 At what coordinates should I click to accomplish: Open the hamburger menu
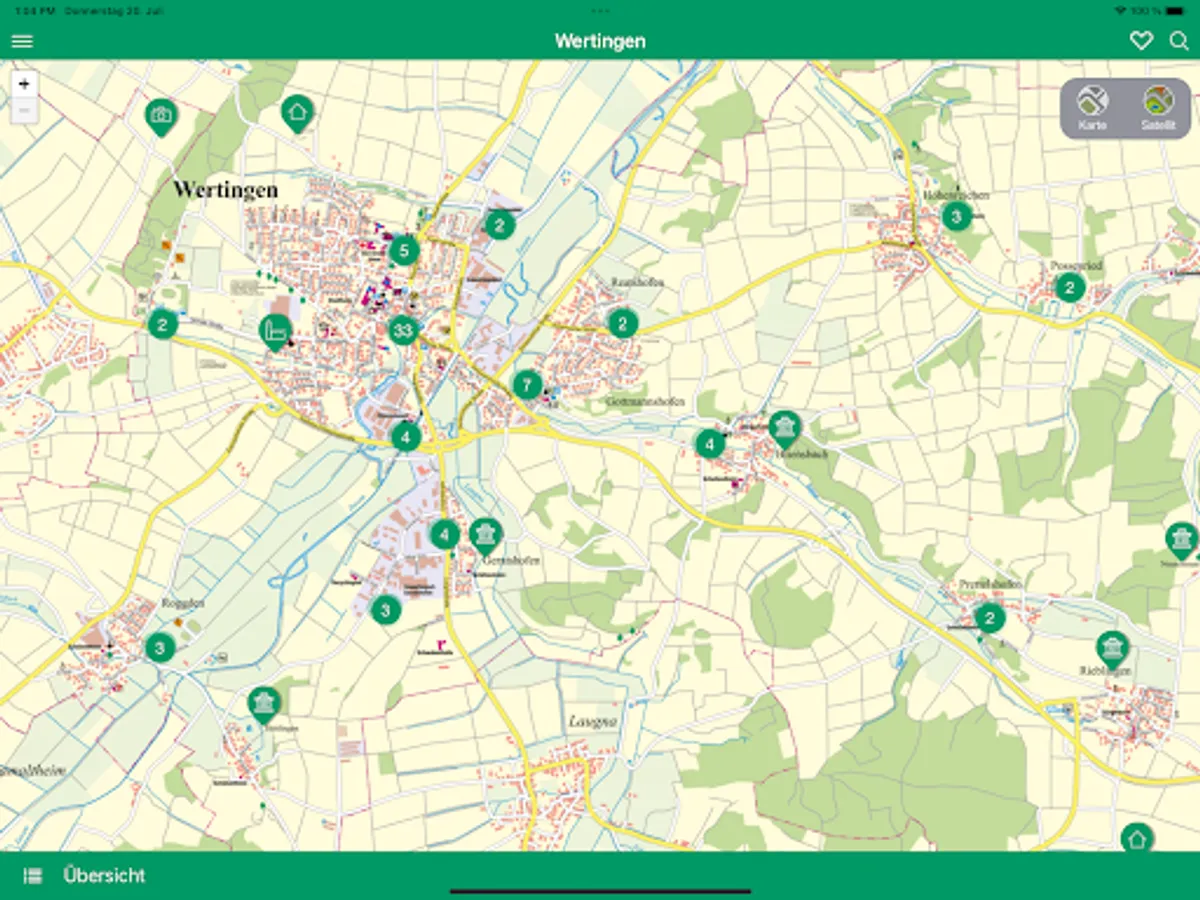[x=22, y=41]
